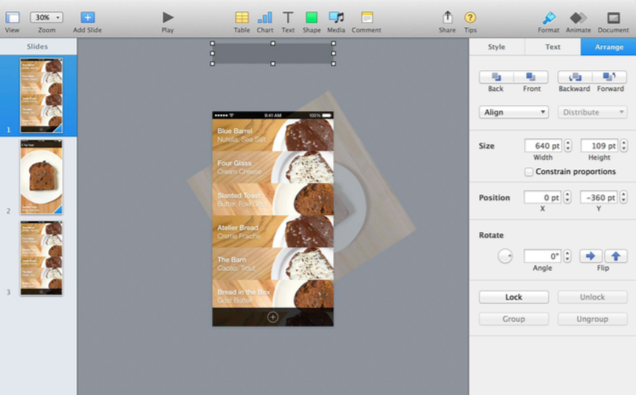Click the Bread in the Box row

273,294
